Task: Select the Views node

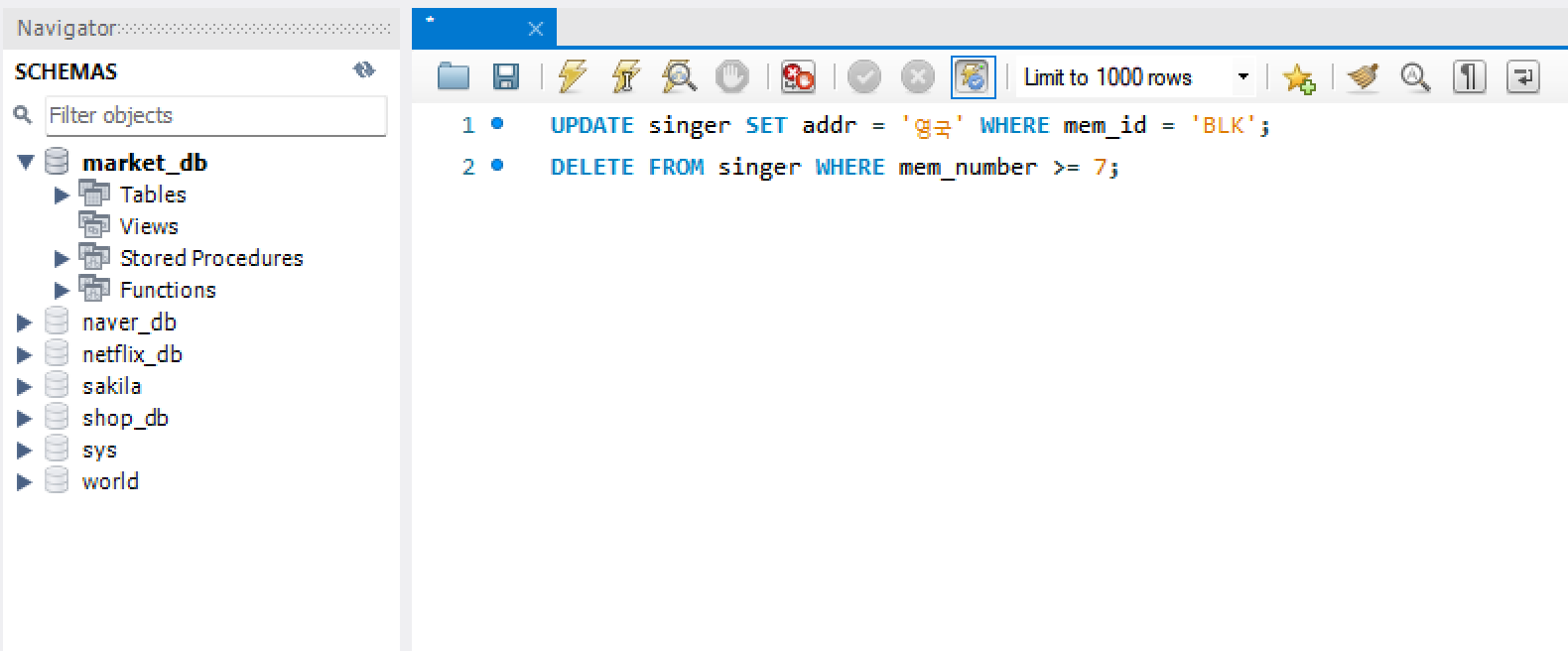Action: coord(149,226)
